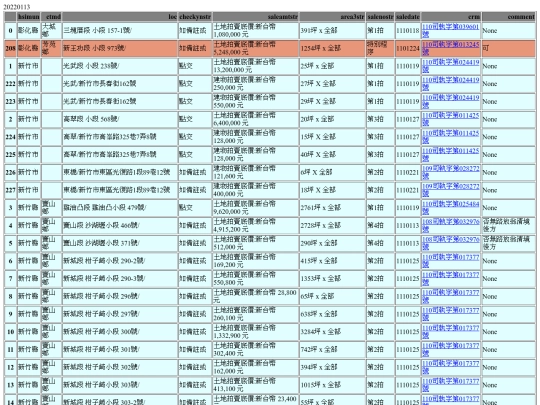The width and height of the screenshot is (540, 405).
Task: Click the saleamtstr column header
Action: (x=256, y=17)
